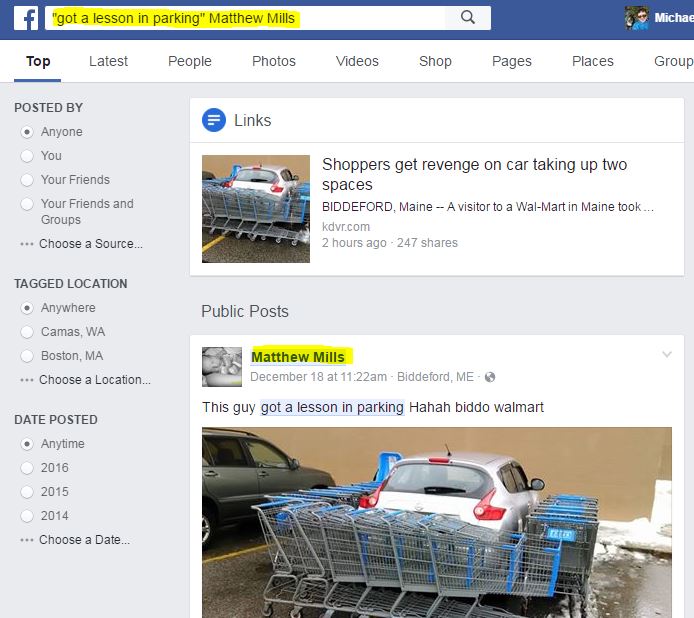The image size is (694, 618).
Task: Open 'Shoppers get revenge' article link
Action: click(x=474, y=174)
